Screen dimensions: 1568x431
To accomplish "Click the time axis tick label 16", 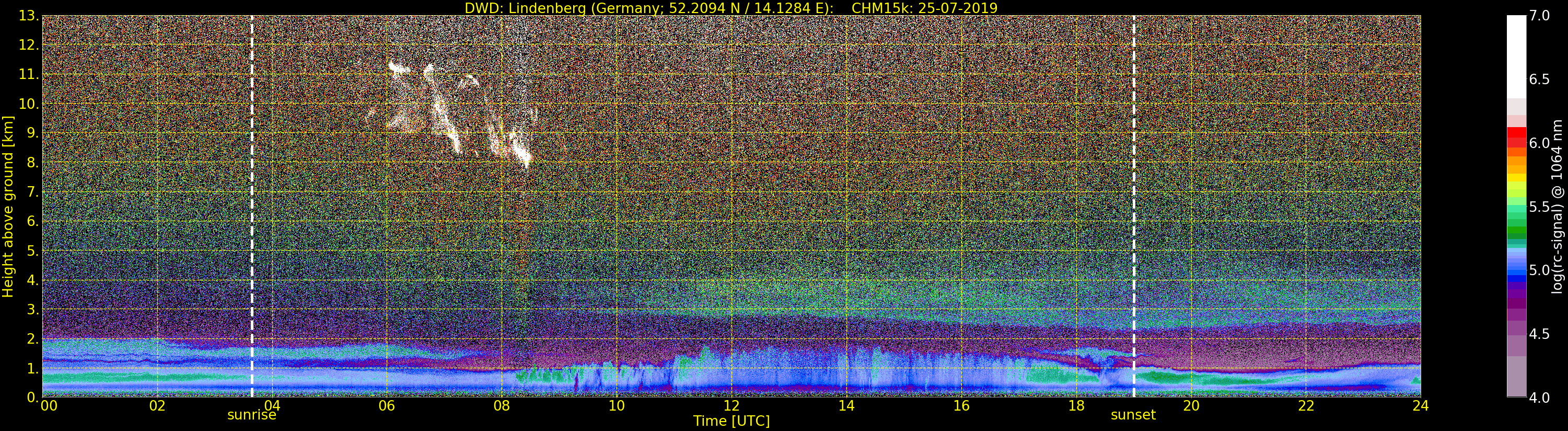I will tap(961, 406).
